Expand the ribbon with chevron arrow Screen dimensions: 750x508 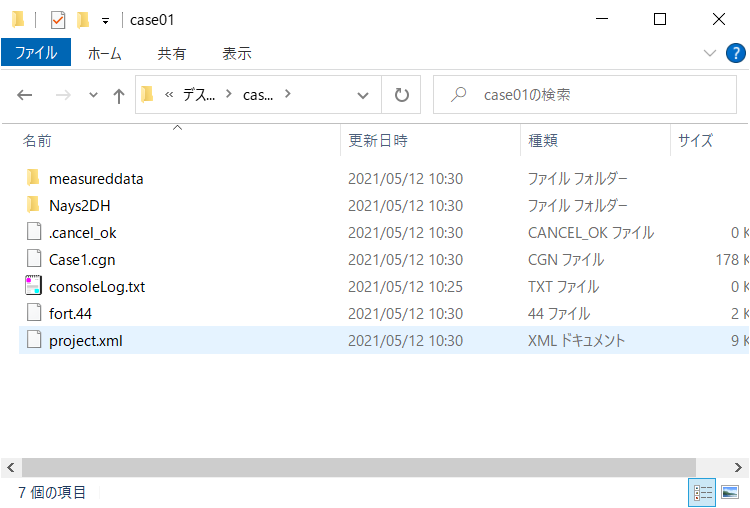[710, 53]
